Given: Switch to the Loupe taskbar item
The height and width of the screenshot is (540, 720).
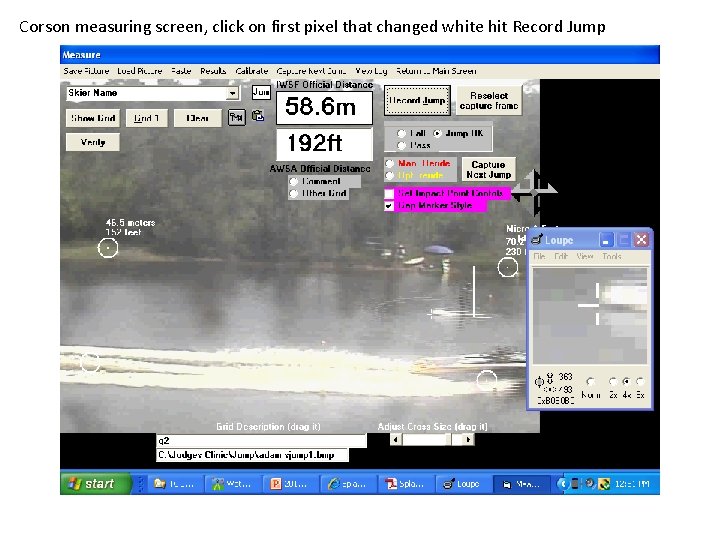Looking at the screenshot, I should click(x=463, y=484).
